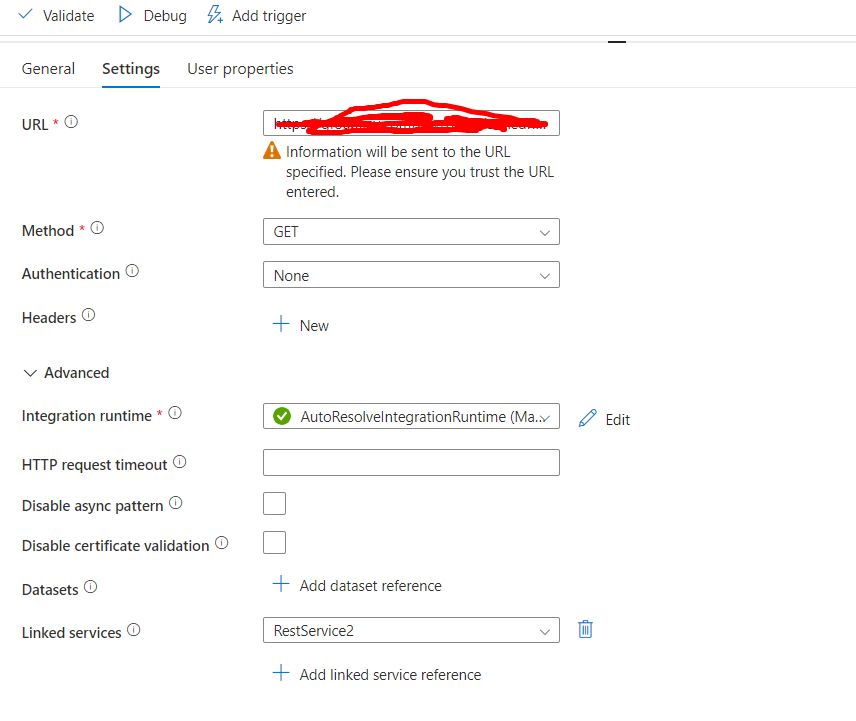The image size is (856, 721).
Task: Click New to add a header
Action: 314,326
